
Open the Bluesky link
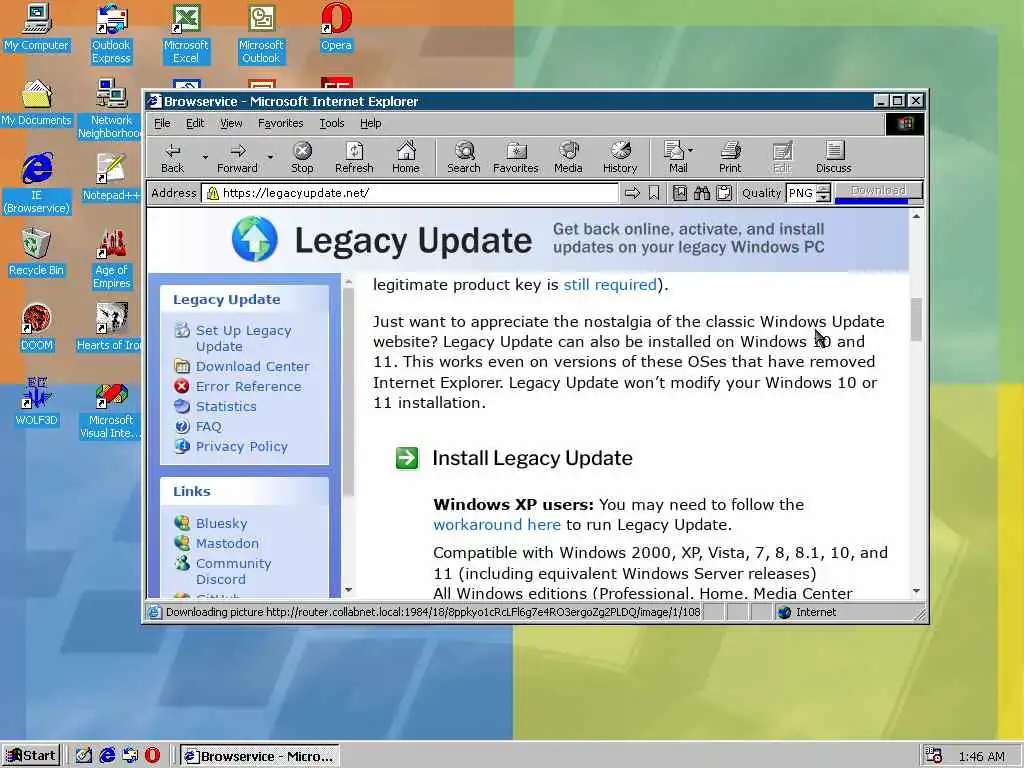pyautogui.click(x=221, y=523)
